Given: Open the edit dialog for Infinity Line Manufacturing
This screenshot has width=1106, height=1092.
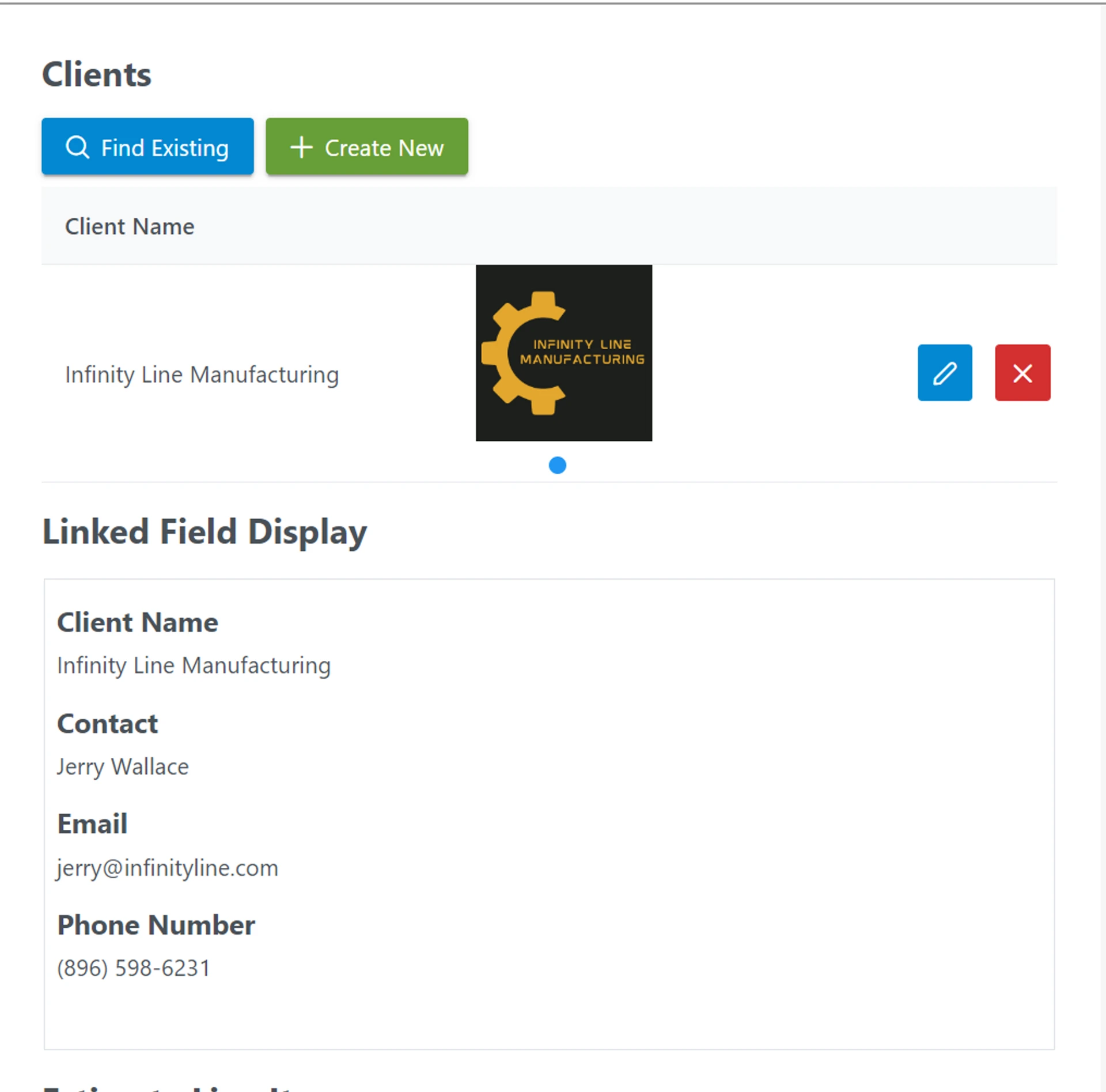Looking at the screenshot, I should (x=945, y=373).
